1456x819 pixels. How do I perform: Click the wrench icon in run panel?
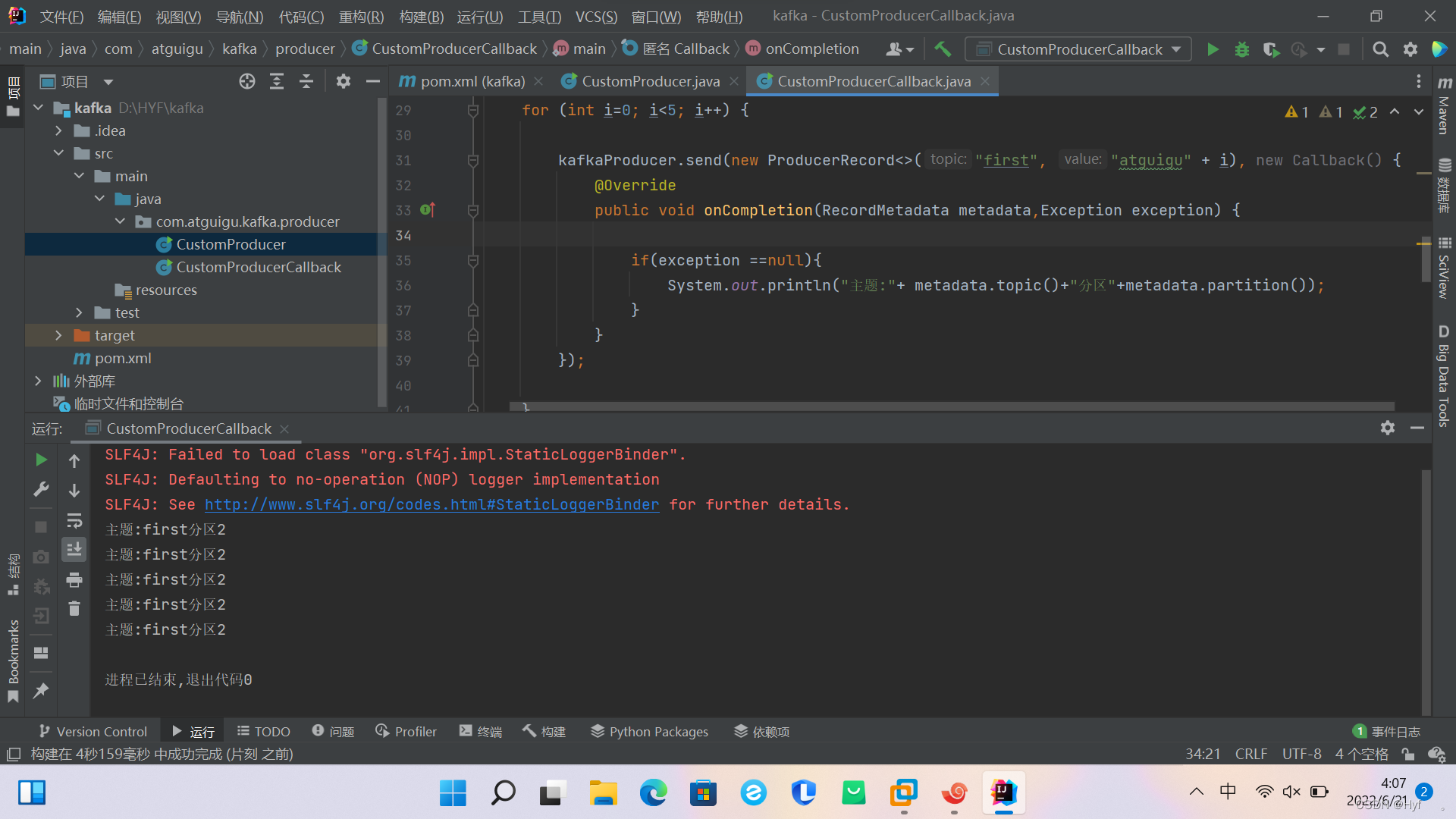(41, 489)
